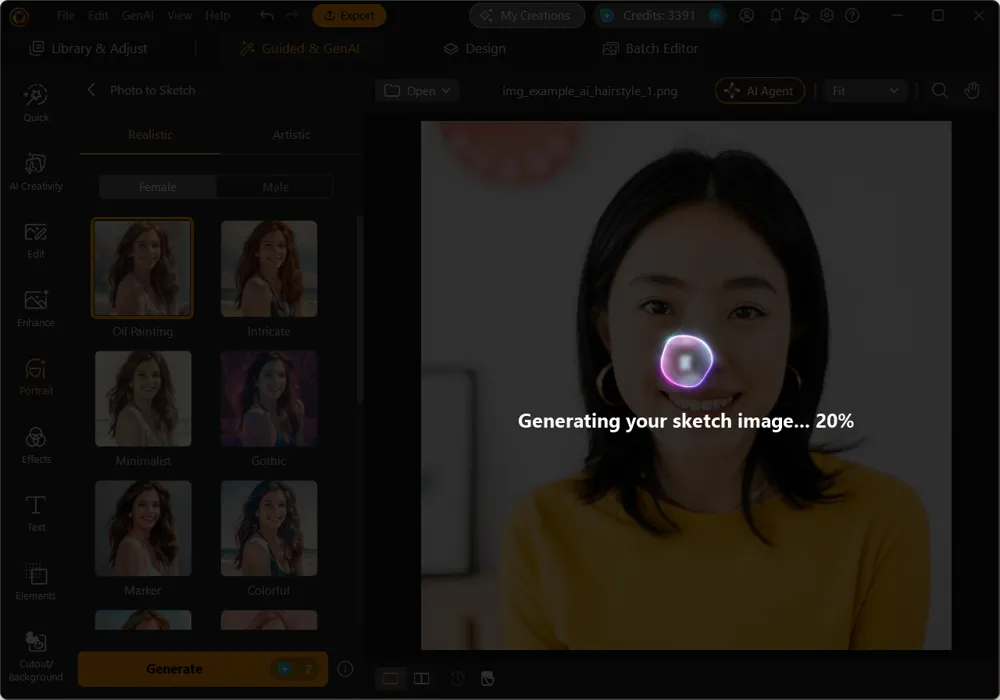The height and width of the screenshot is (700, 1000).
Task: Click the history icon under canvas
Action: pyautogui.click(x=457, y=678)
